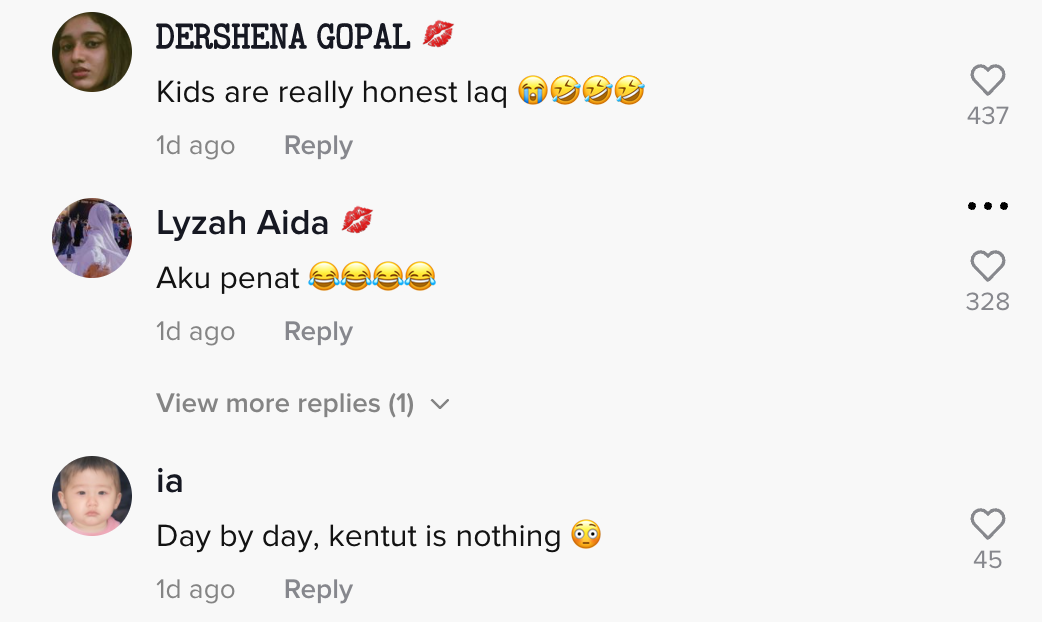This screenshot has height=622, width=1042.
Task: Reply to the comment from ia
Action: point(318,590)
